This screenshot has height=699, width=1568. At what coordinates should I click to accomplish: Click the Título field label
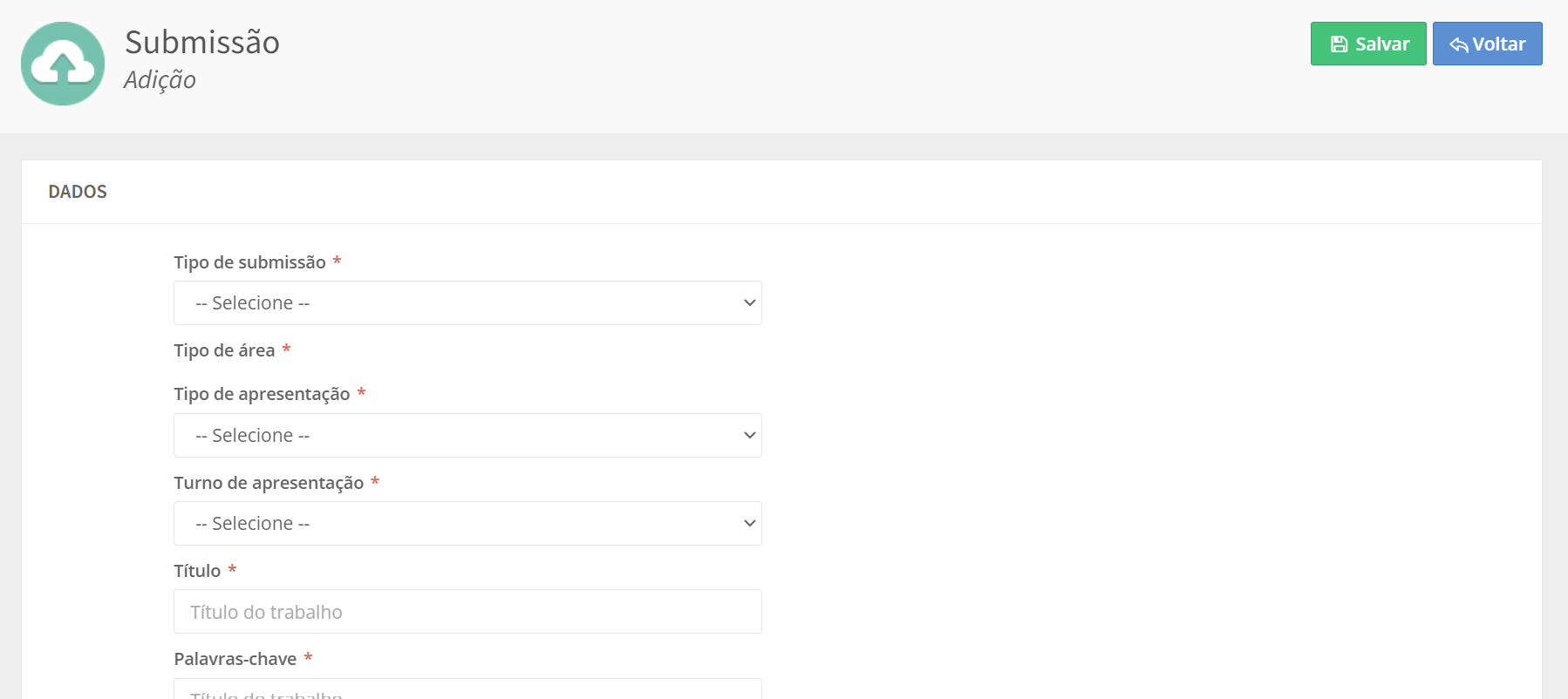[197, 571]
